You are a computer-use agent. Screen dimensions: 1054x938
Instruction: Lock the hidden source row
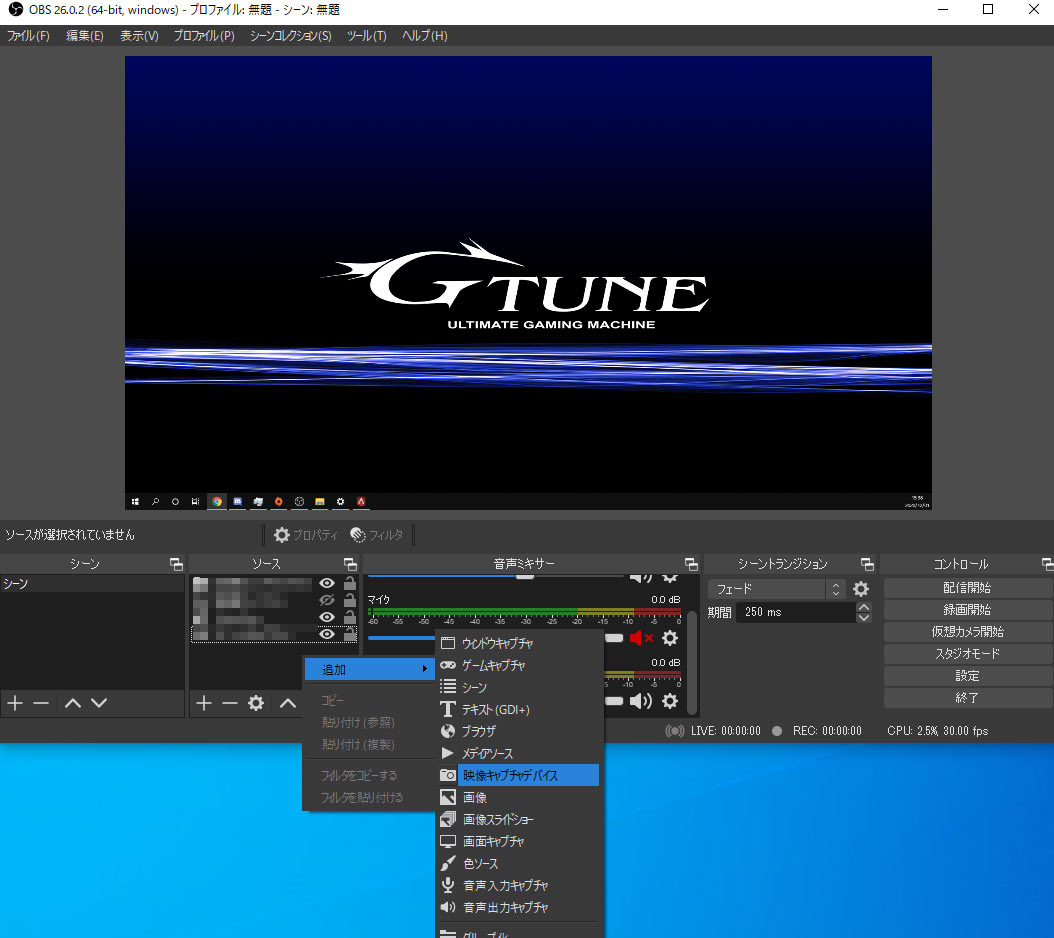(x=350, y=599)
